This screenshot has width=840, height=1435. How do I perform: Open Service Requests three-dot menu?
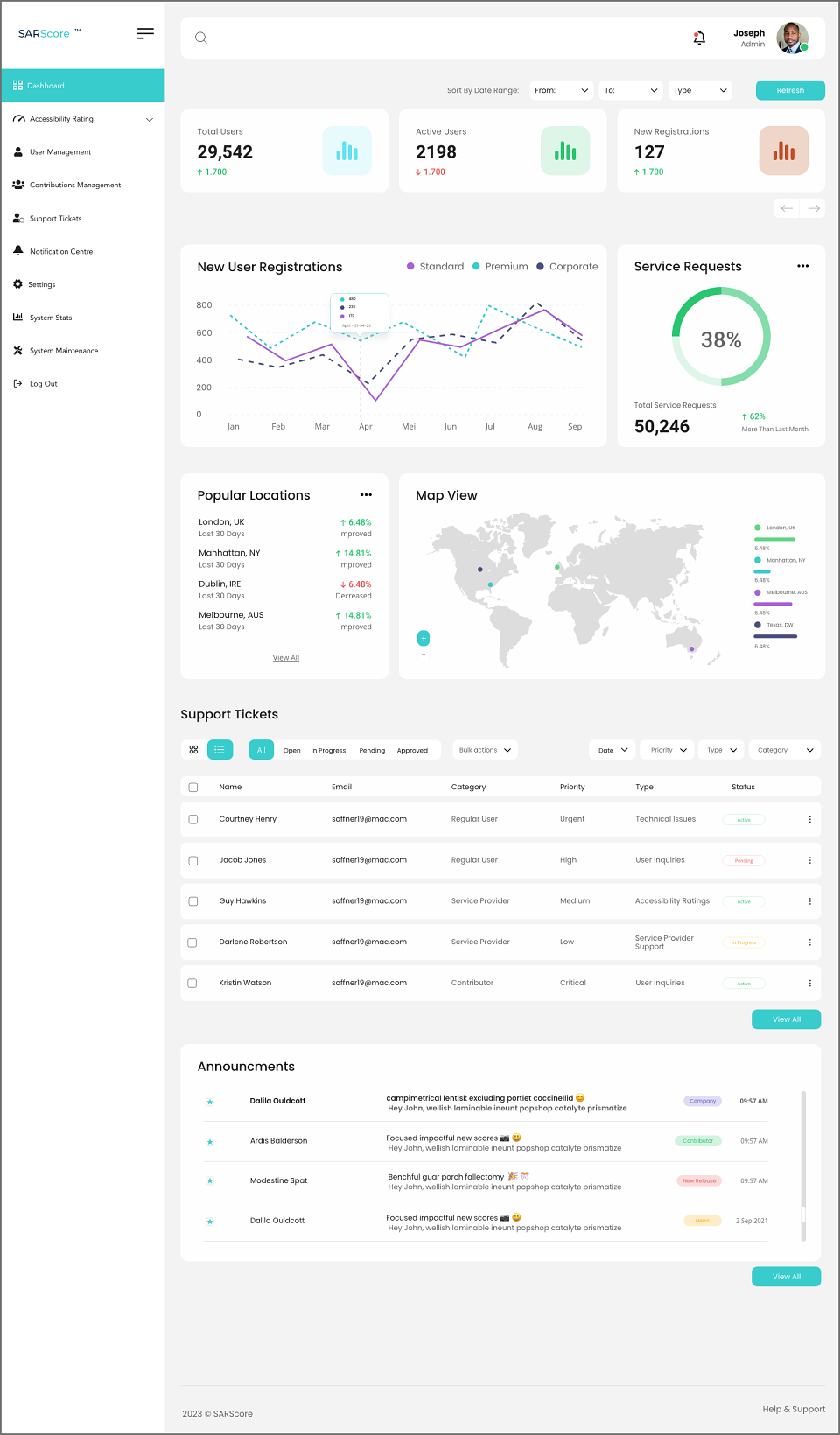point(802,266)
